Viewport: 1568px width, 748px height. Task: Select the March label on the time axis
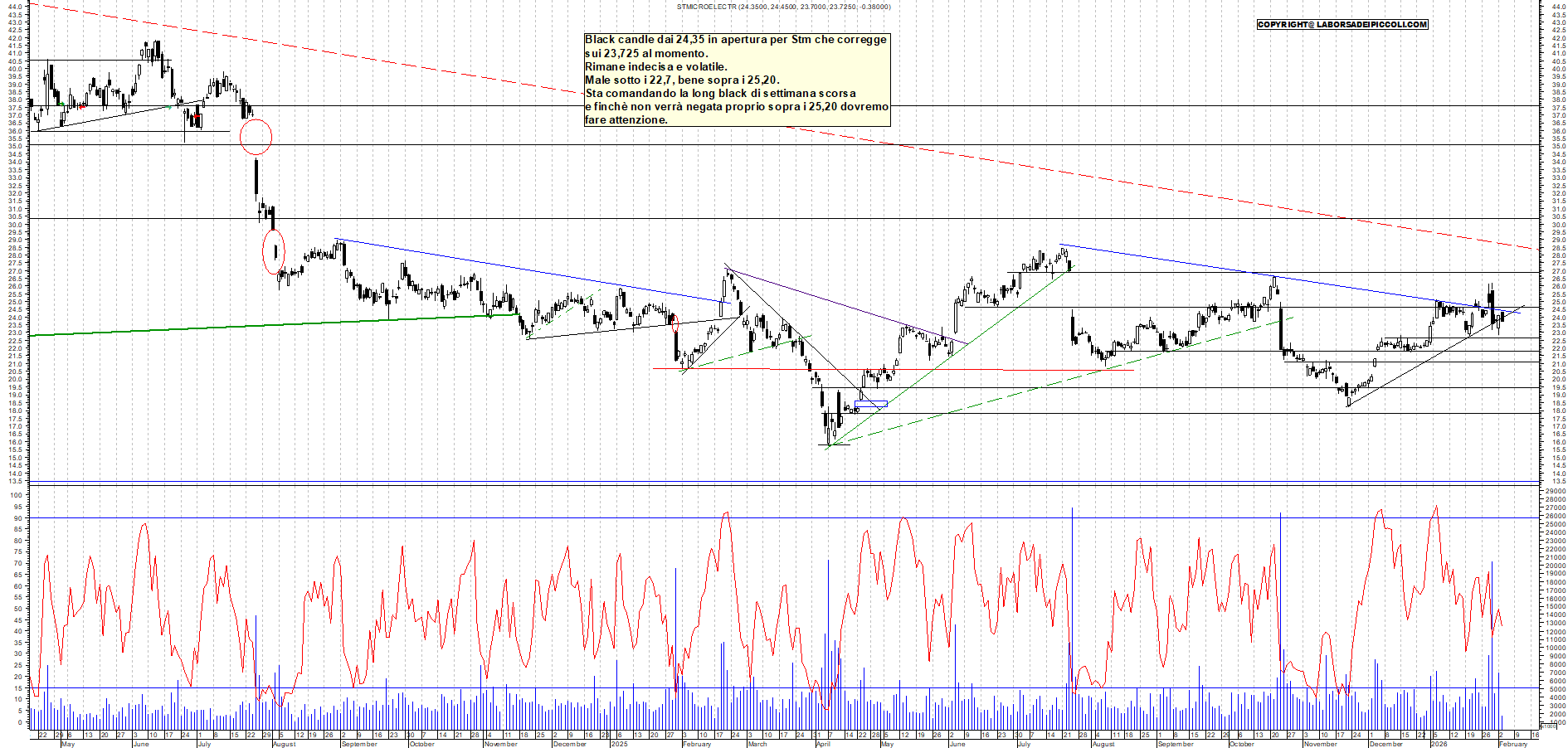click(x=757, y=744)
